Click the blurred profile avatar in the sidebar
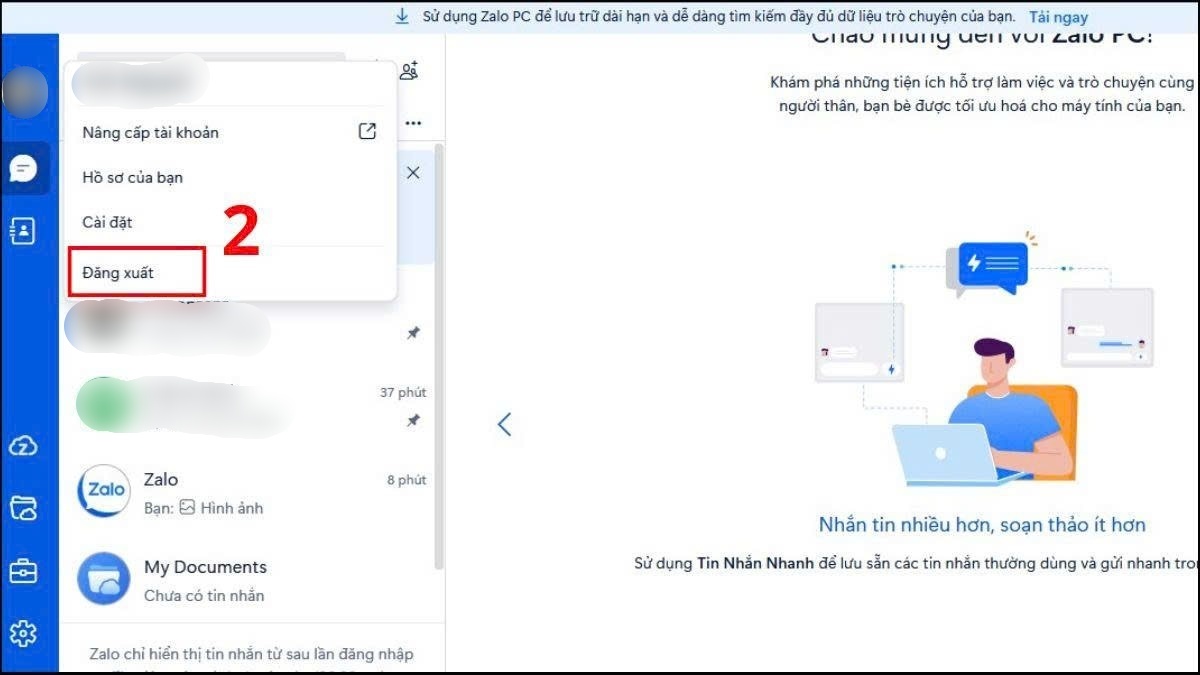1200x675 pixels. [x=24, y=92]
